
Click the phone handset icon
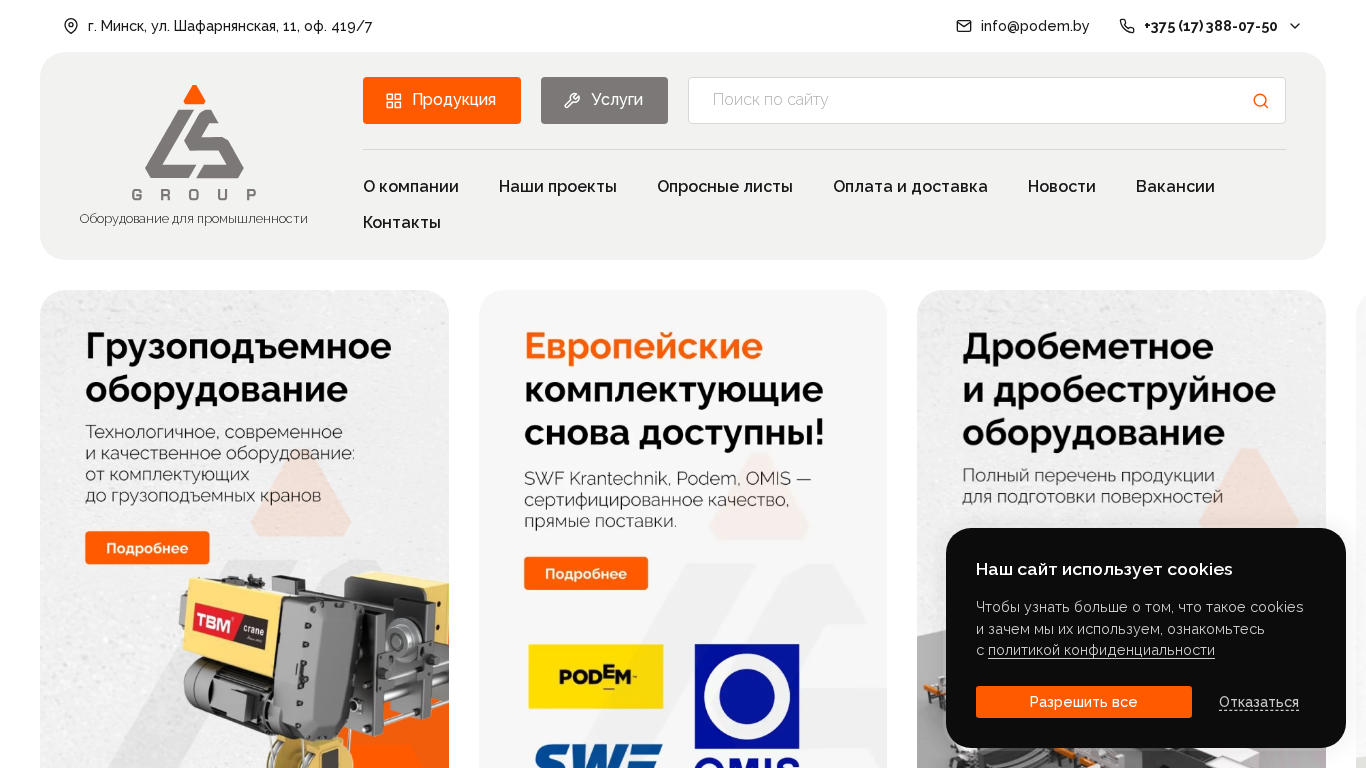click(1127, 26)
